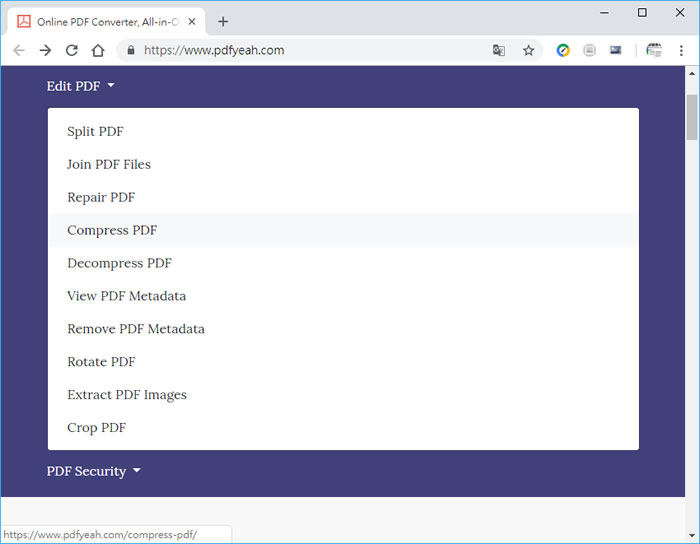Viewport: 700px width, 544px height.
Task: Click the address bar URL field
Action: tap(300, 50)
